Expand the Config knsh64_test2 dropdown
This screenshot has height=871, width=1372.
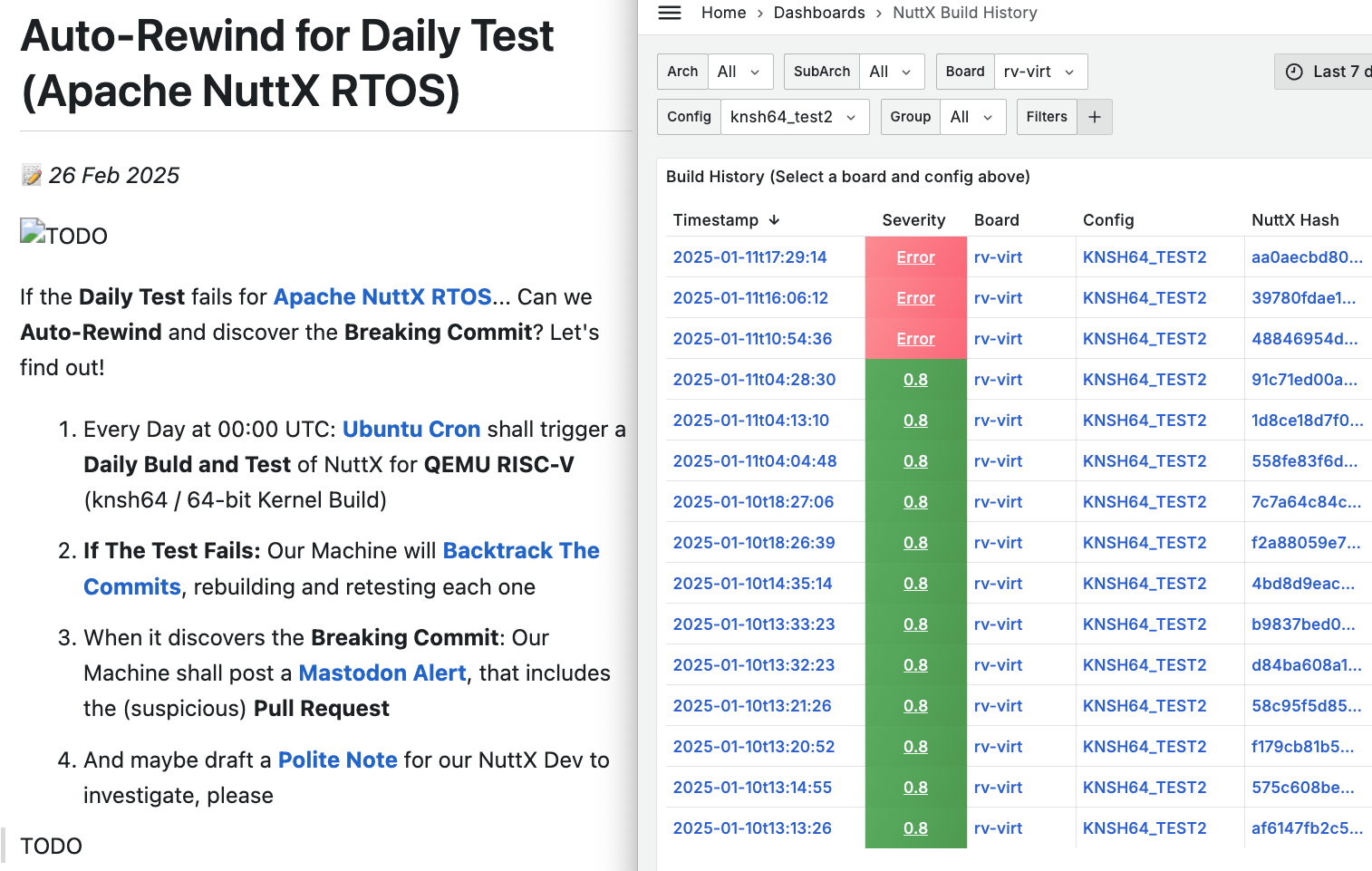tap(794, 117)
